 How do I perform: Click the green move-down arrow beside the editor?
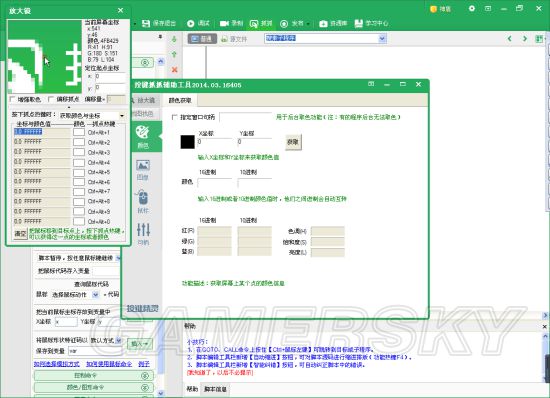pyautogui.click(x=174, y=39)
